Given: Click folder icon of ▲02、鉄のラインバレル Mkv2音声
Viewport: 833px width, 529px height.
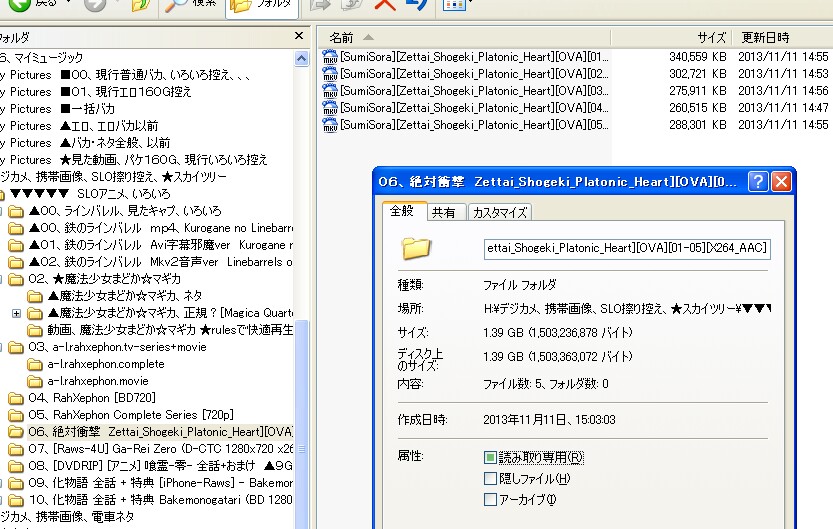Looking at the screenshot, I should pos(16,262).
